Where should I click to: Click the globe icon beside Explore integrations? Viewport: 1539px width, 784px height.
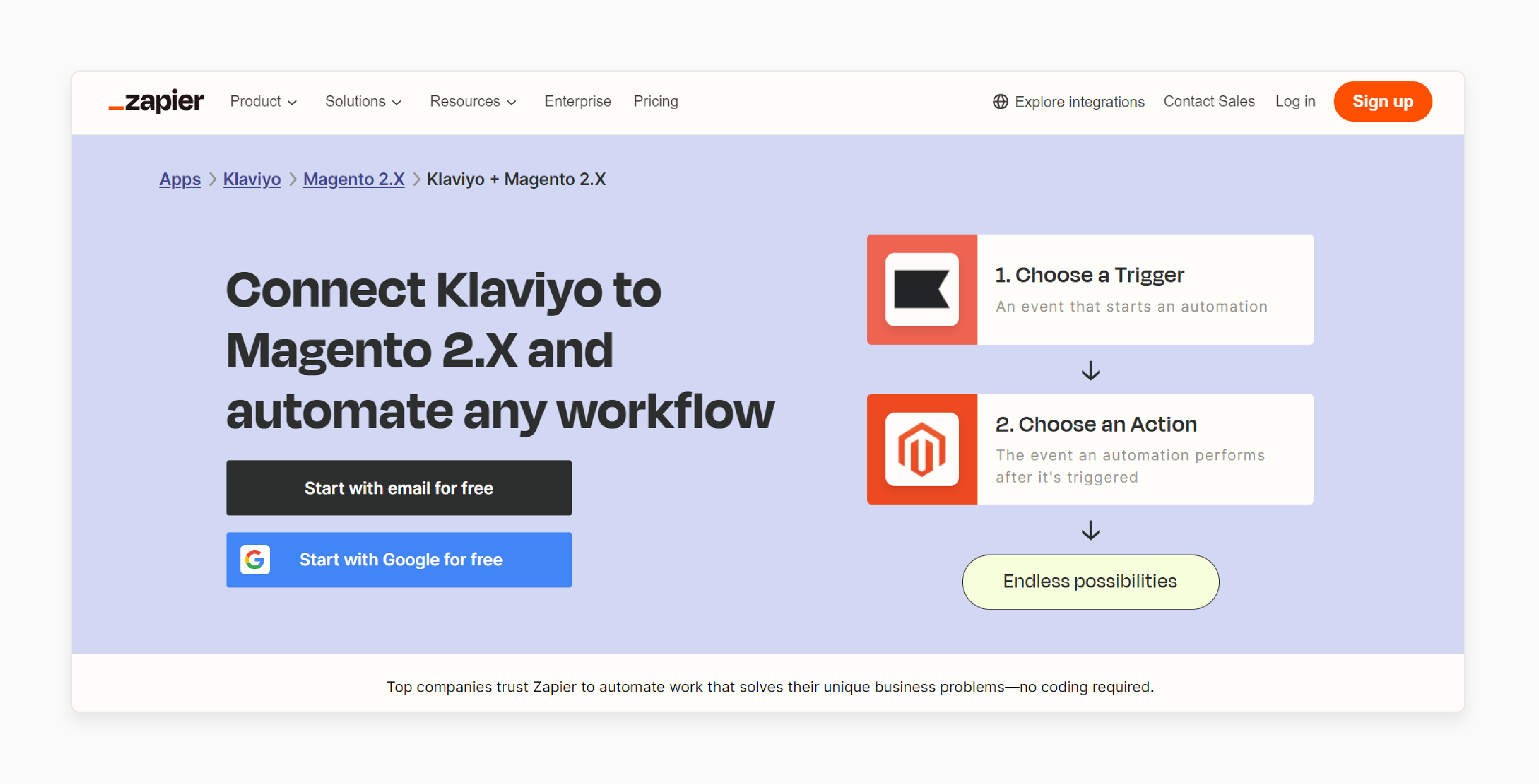tap(1000, 101)
